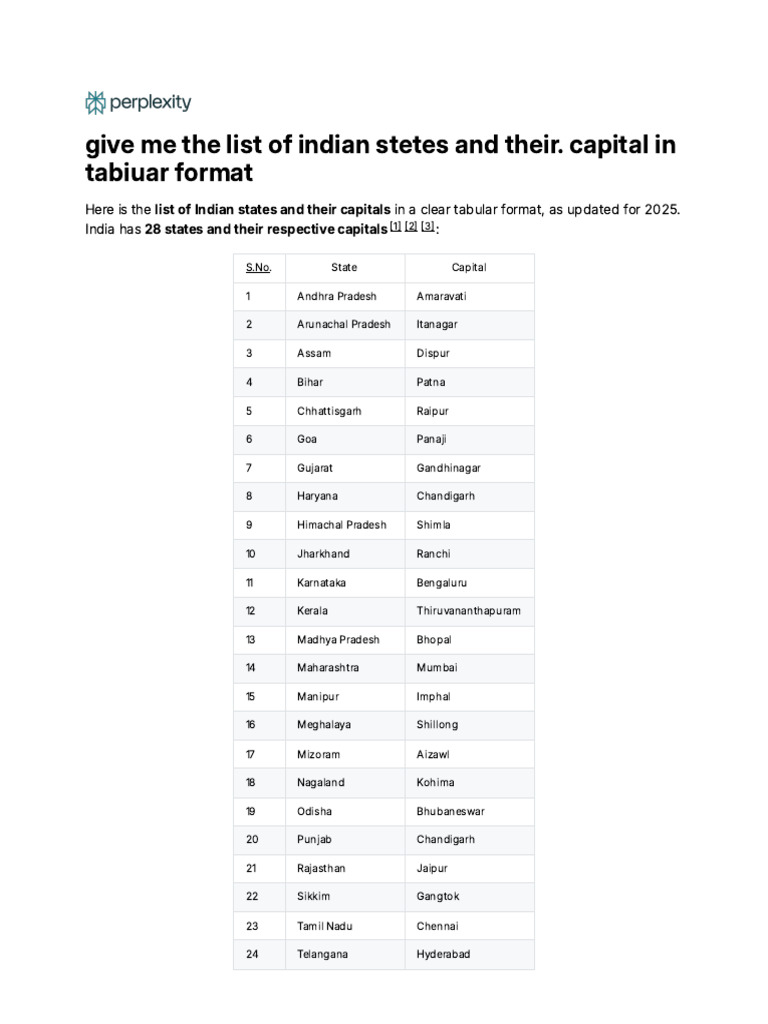Click the S.No. column header
This screenshot has width=768, height=1024.
coord(259,268)
